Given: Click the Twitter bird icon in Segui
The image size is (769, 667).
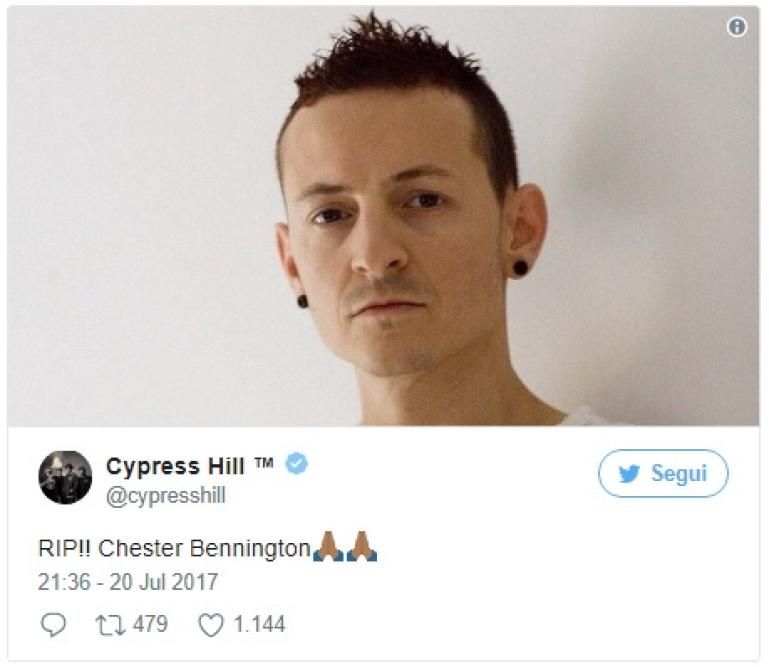Looking at the screenshot, I should (630, 474).
